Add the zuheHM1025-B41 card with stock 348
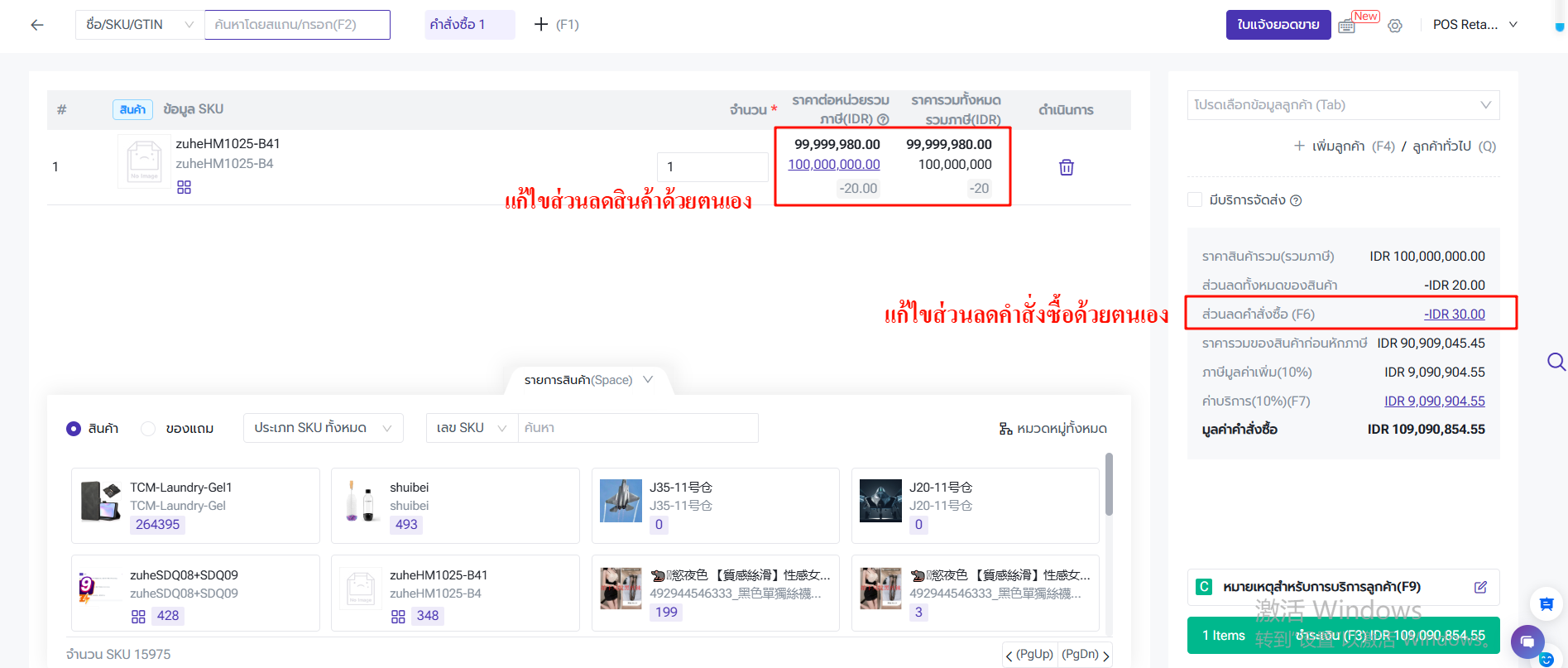Image resolution: width=1568 pixels, height=668 pixels. click(x=455, y=594)
